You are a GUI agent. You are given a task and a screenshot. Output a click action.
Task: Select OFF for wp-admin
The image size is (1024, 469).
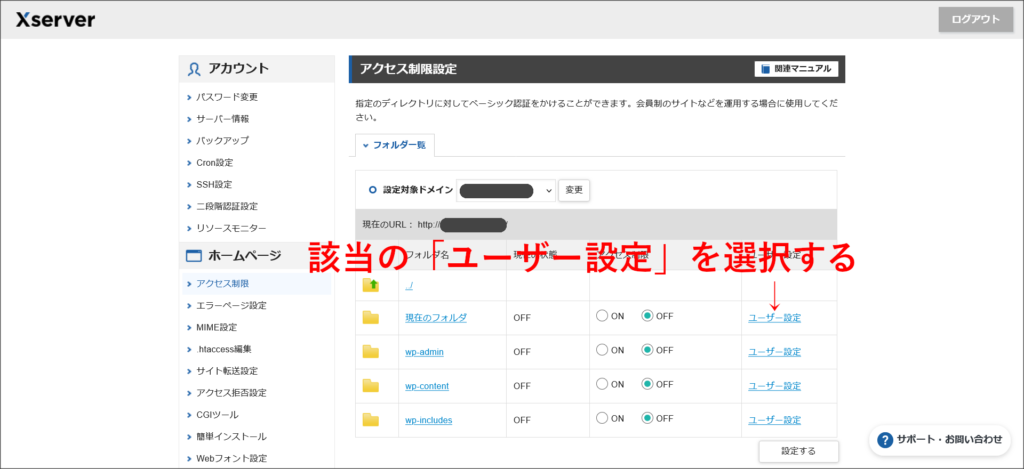pyautogui.click(x=647, y=349)
